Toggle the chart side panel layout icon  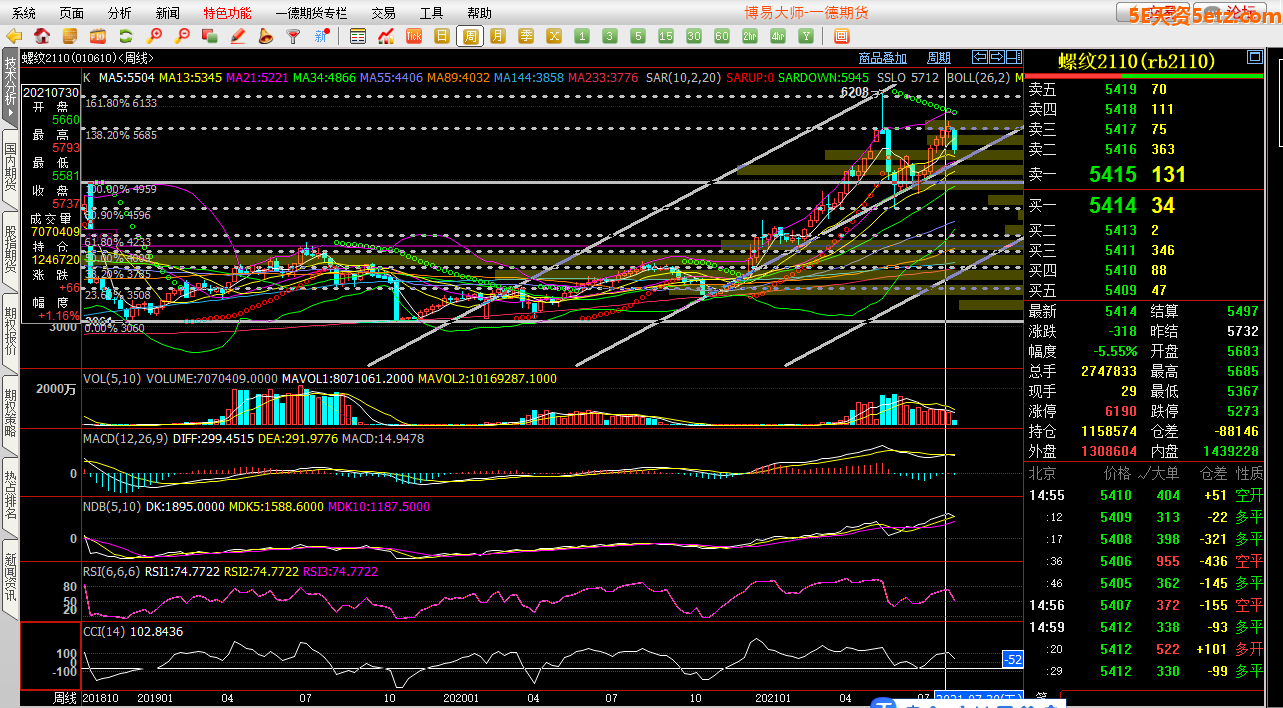click(x=1014, y=57)
